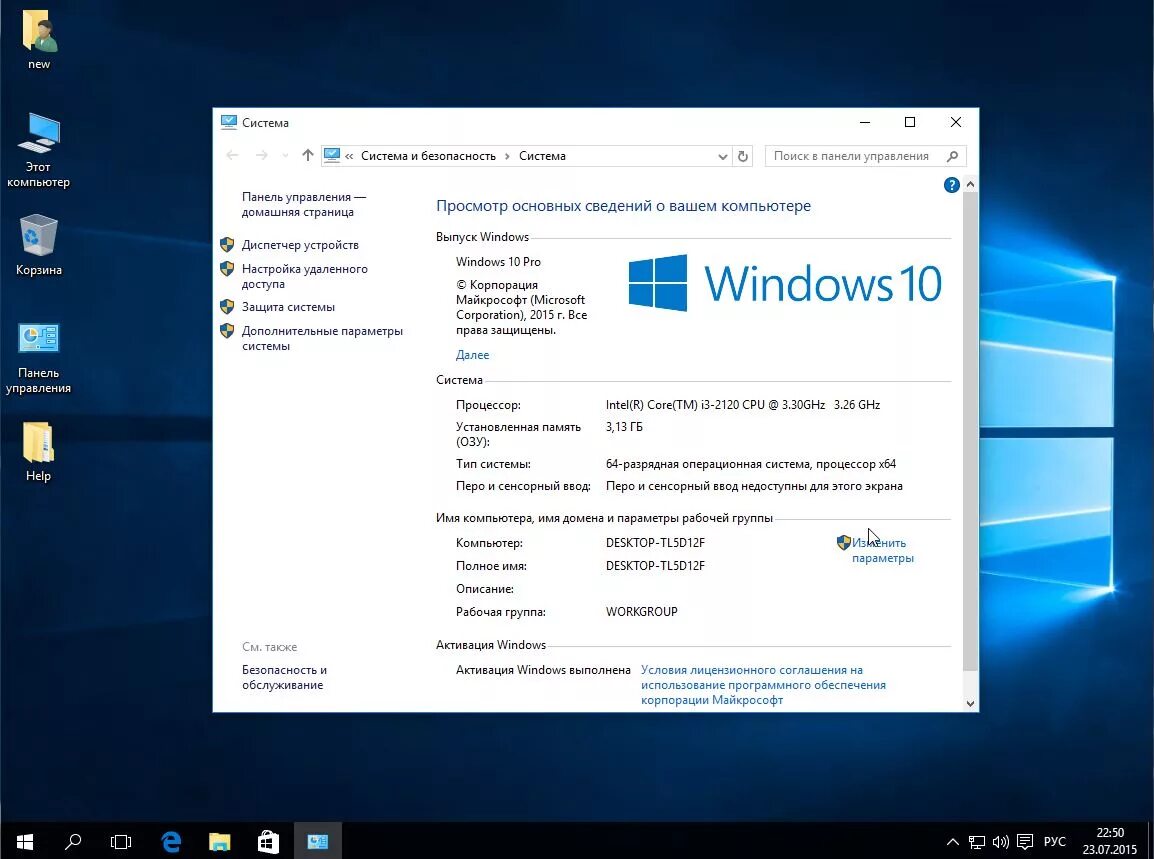Screen dimensions: 1154x859
Task: Click the processor value Intel Core i3-2120
Action: point(743,405)
